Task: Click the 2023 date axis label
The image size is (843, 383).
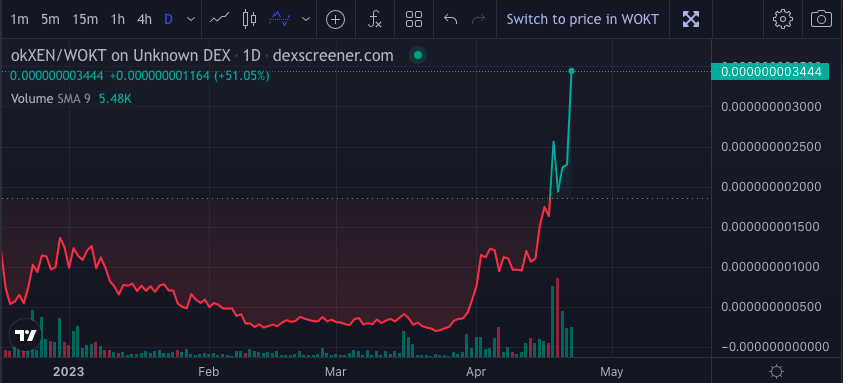Action: (69, 372)
